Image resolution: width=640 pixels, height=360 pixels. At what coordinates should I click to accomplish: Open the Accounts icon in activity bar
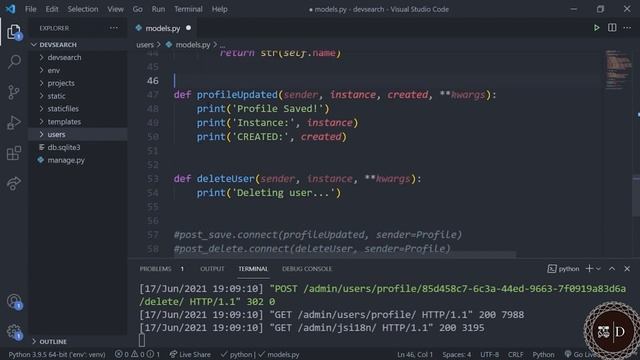[14, 302]
